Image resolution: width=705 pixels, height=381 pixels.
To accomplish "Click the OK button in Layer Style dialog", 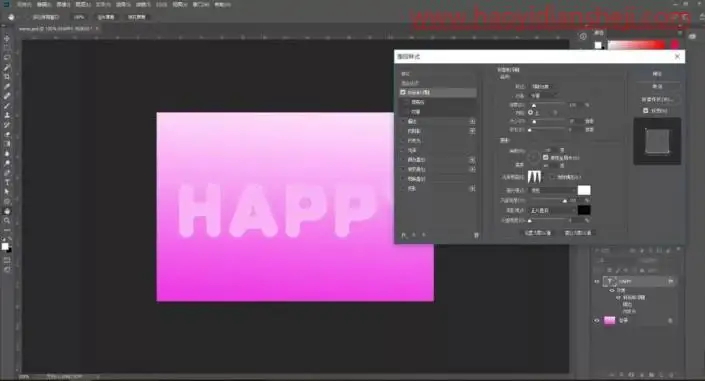I will tap(657, 74).
